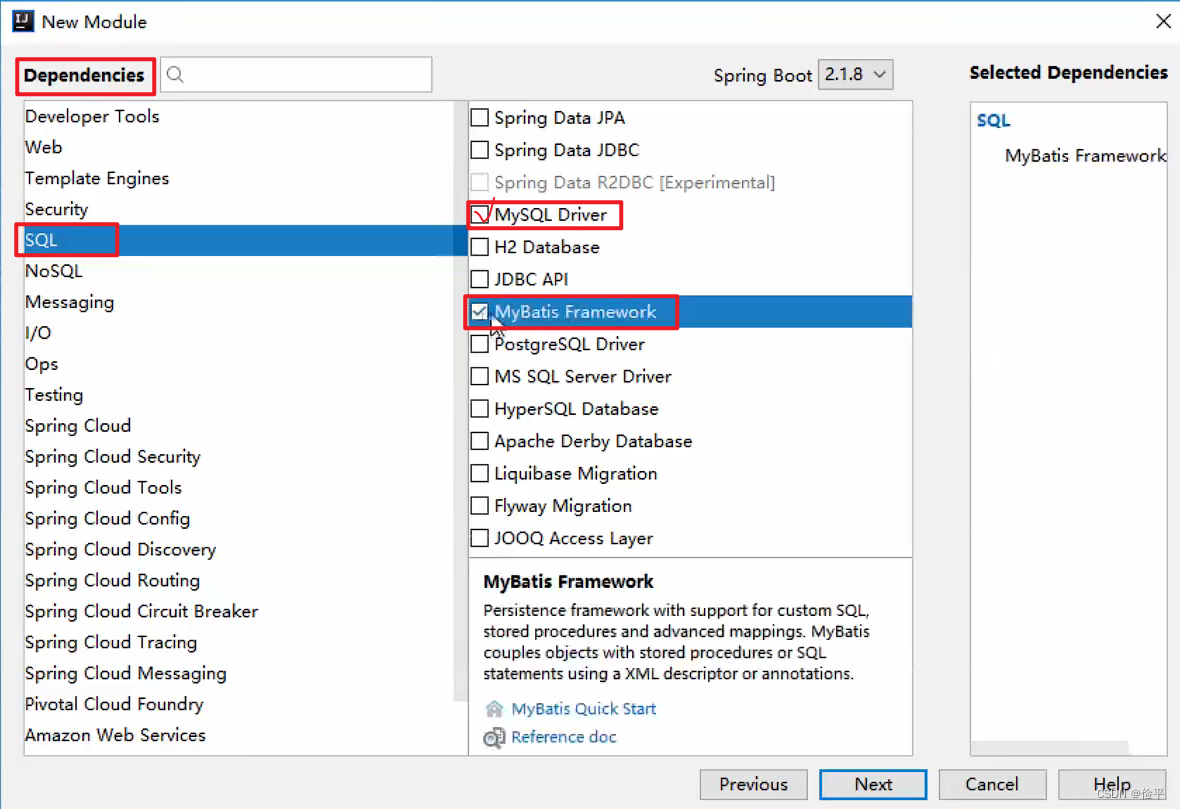Check the H2 Database checkbox

[x=479, y=247]
